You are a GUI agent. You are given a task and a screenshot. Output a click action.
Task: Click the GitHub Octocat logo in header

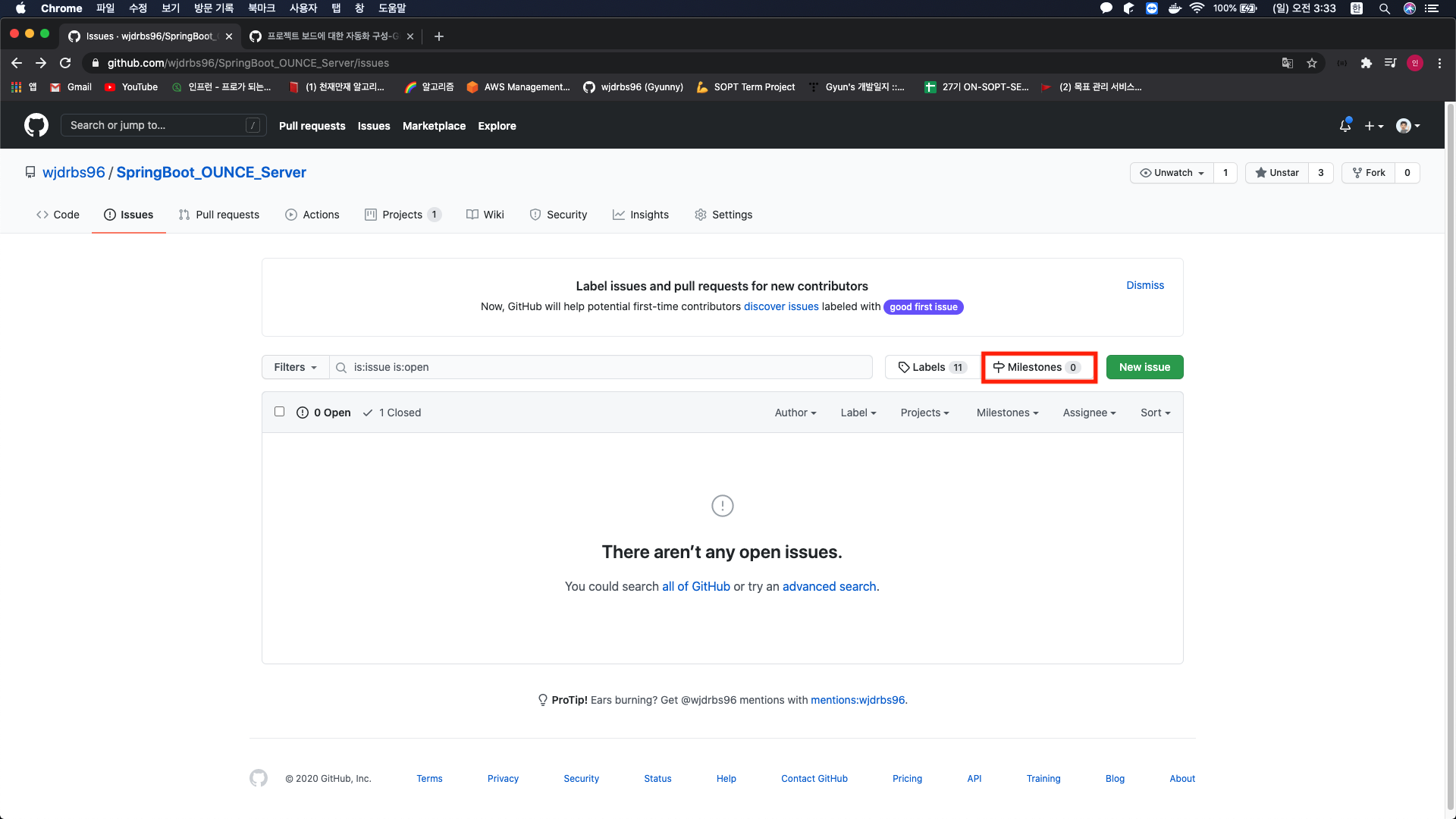(x=36, y=125)
